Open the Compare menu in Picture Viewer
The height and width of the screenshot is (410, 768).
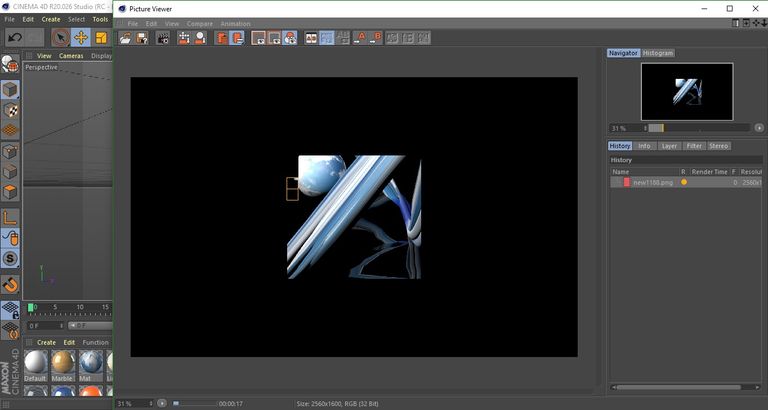tap(200, 24)
